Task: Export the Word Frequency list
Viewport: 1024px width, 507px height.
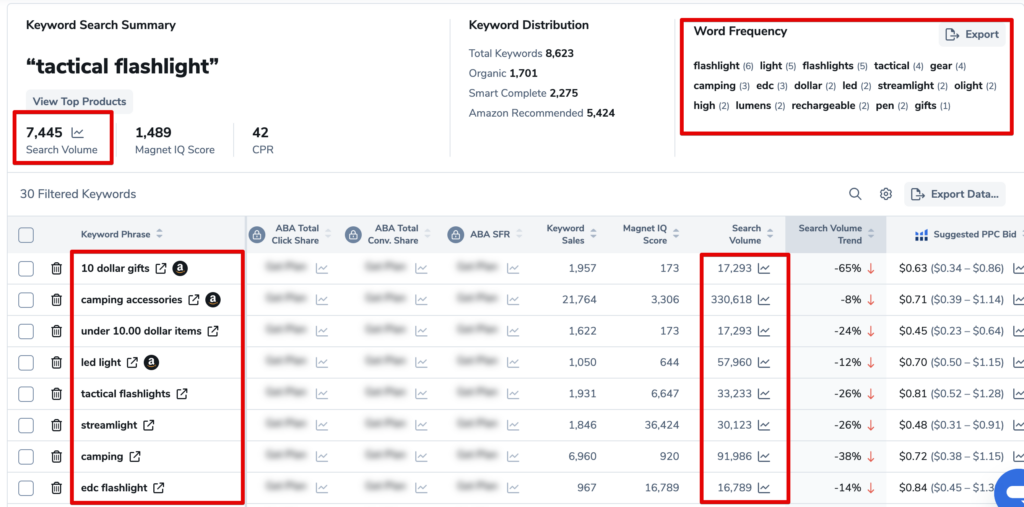Action: (972, 35)
